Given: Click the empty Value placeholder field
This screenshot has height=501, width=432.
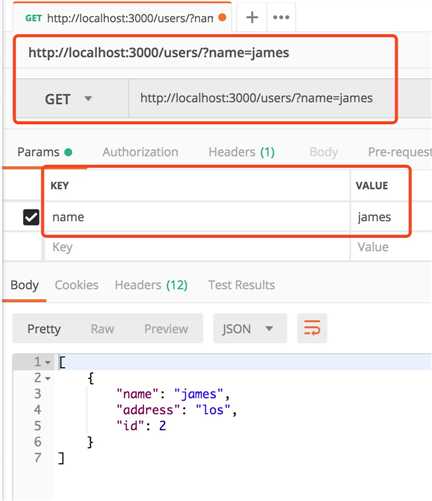Looking at the screenshot, I should coord(391,247).
